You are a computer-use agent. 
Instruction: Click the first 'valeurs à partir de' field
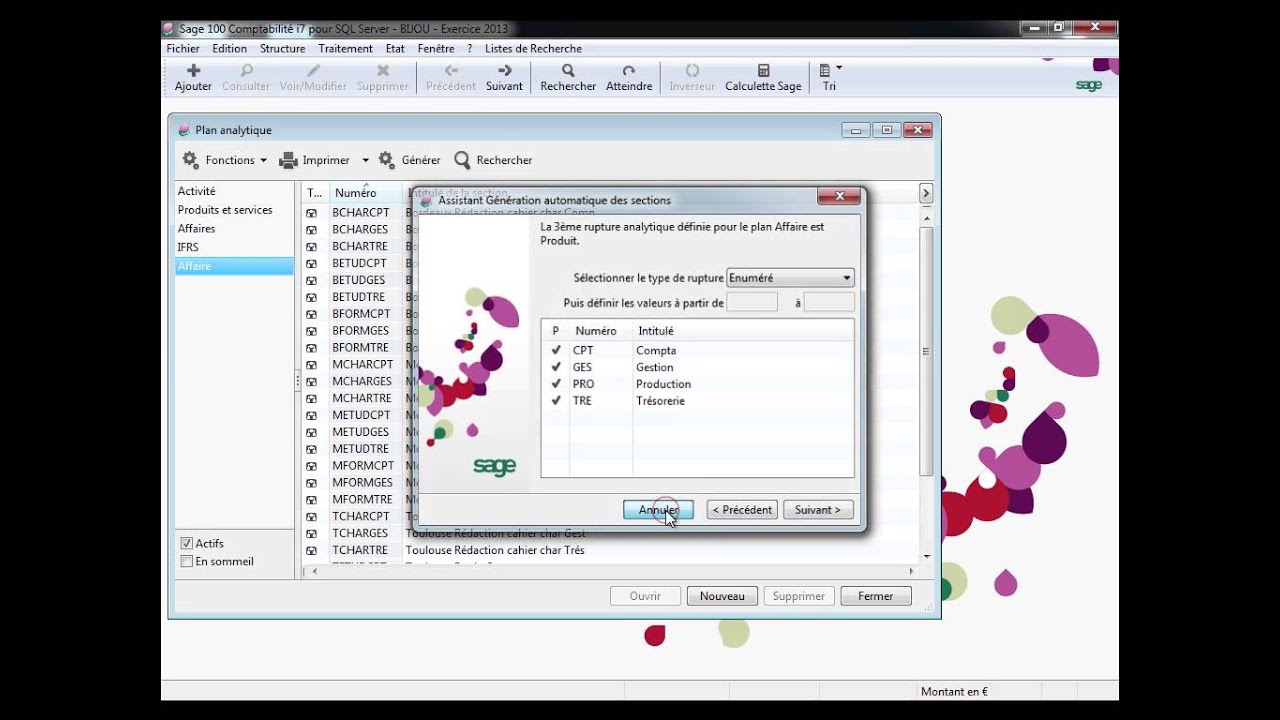[x=752, y=302]
